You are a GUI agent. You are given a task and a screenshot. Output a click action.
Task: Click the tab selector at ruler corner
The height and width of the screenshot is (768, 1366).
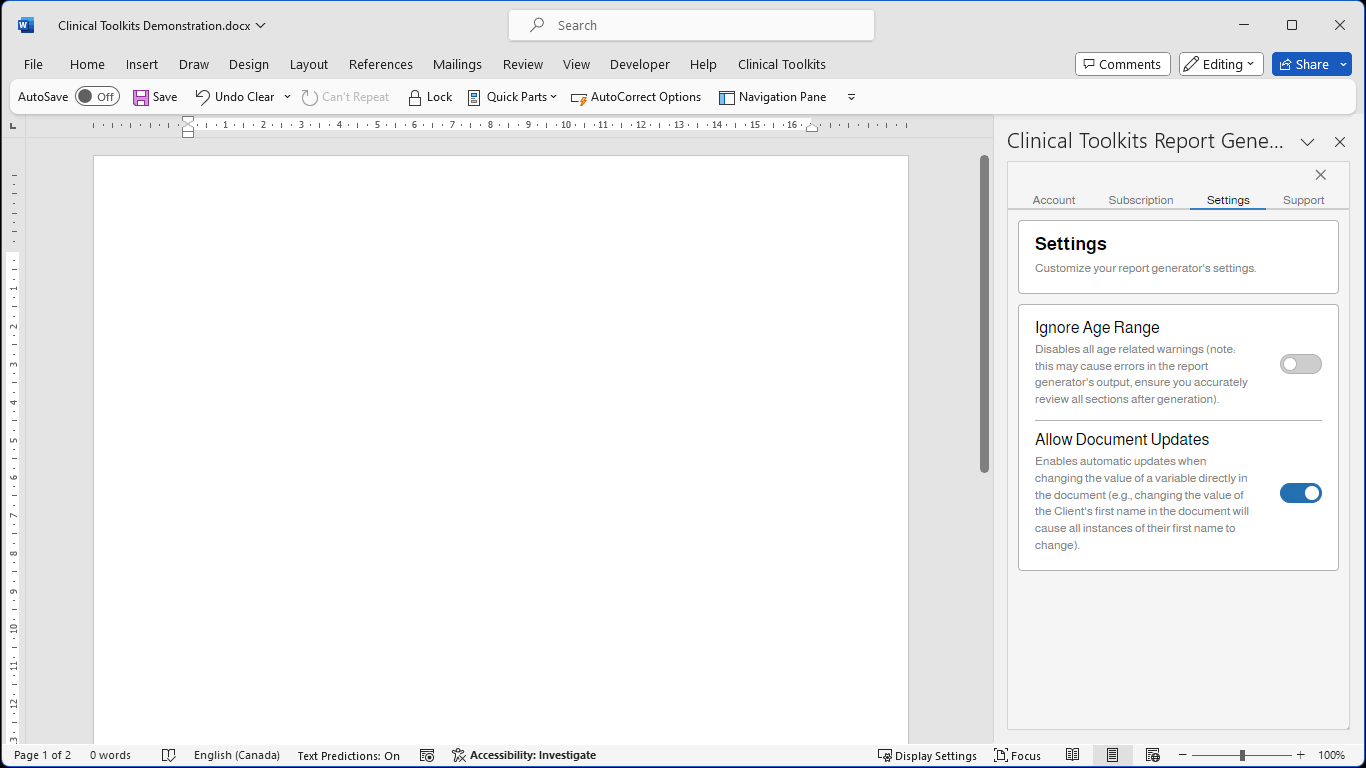[x=13, y=126]
